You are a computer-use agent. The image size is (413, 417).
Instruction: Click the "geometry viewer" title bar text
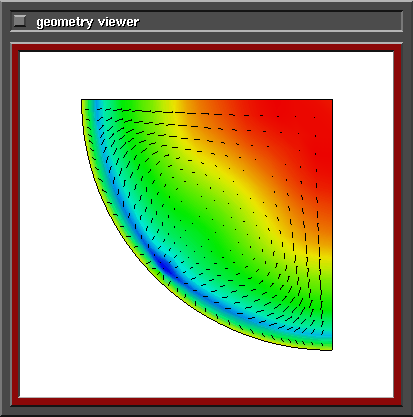88,22
